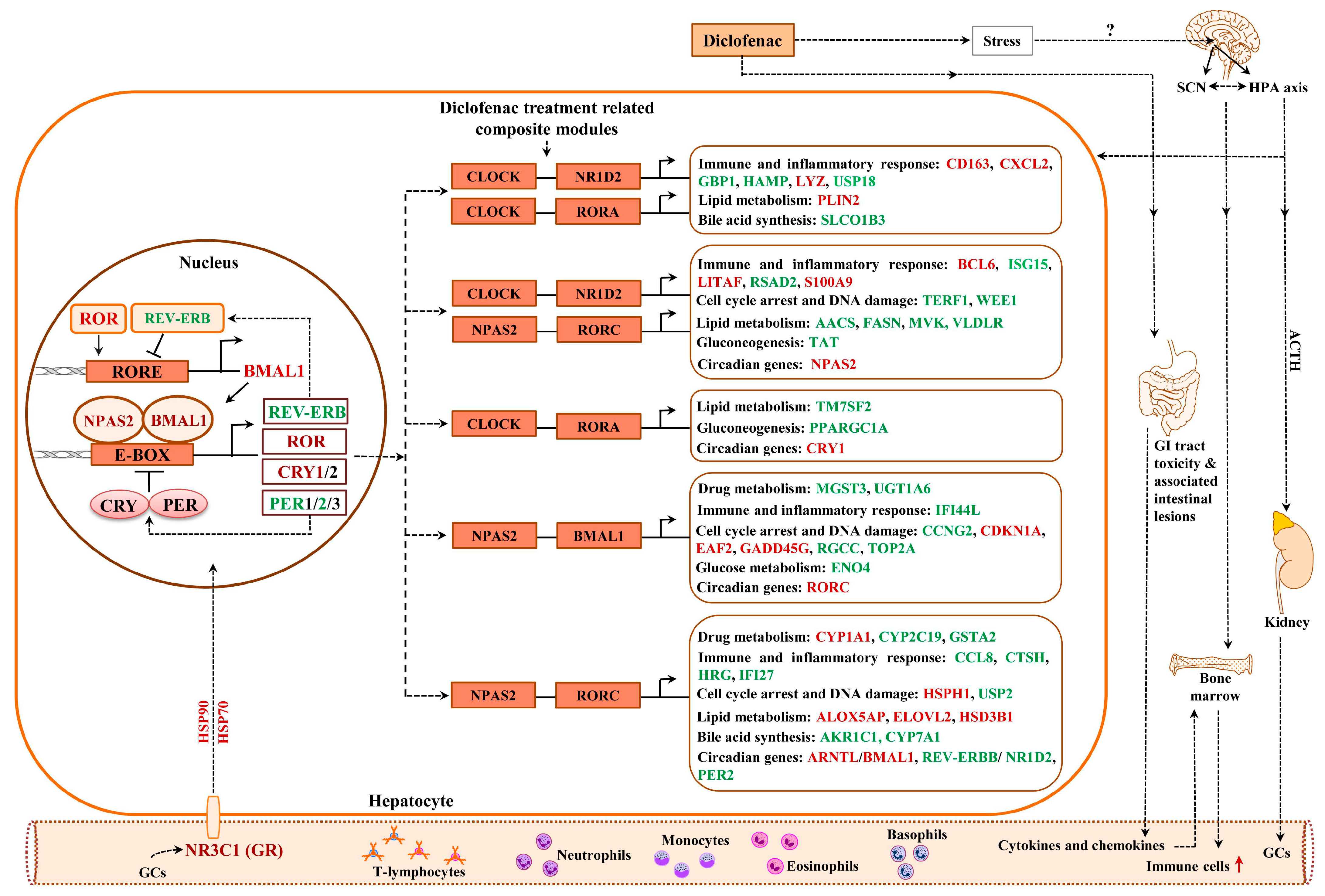
Task: Select the Stress box
Action: pos(1002,41)
